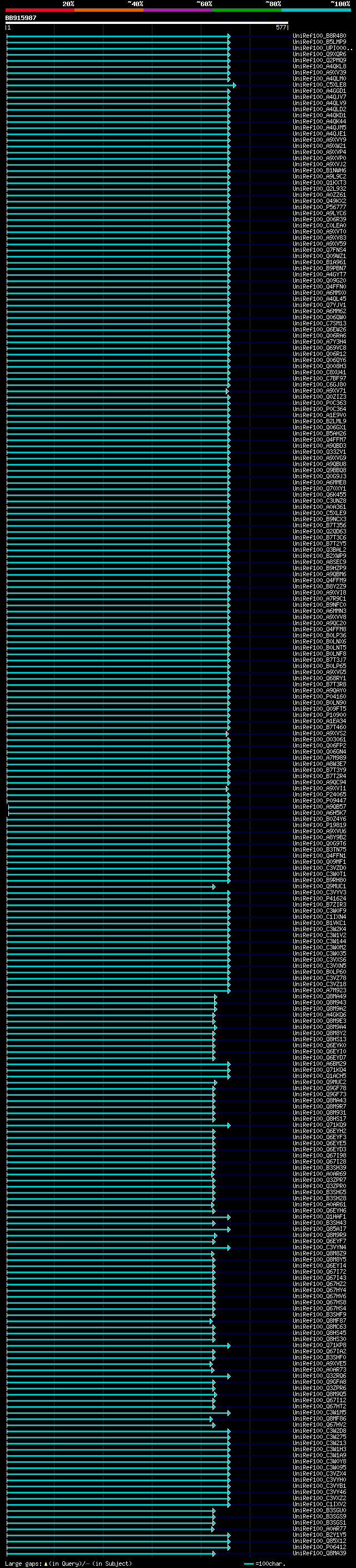
Task: Open hit UniRef100_B8R480
Action: pos(319,36)
